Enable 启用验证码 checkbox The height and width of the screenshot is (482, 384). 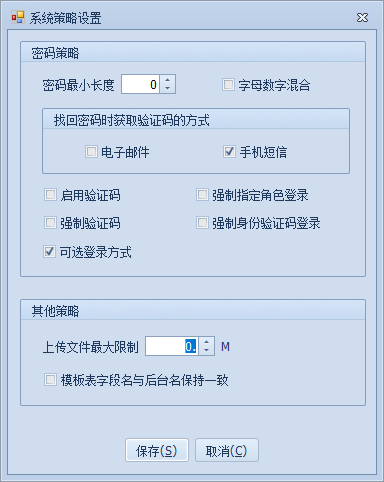tap(50, 194)
